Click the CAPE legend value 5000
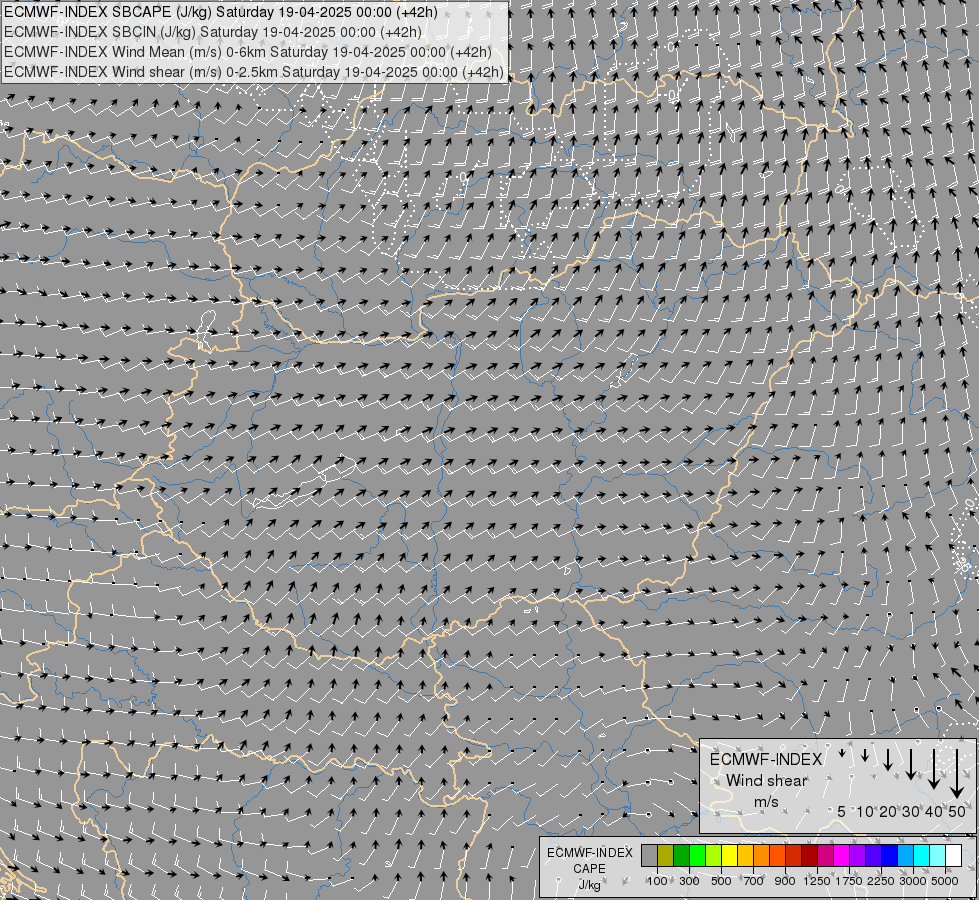The image size is (979, 900). point(945,881)
